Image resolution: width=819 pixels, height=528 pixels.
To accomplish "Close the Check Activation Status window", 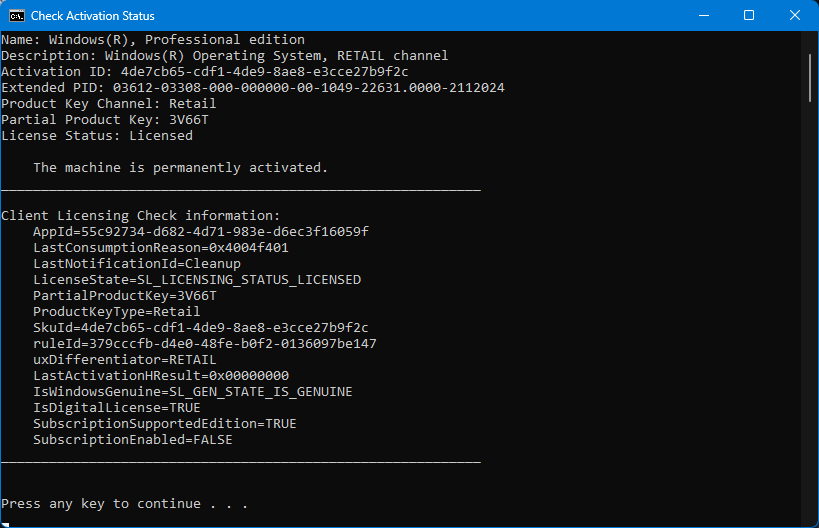I will (794, 16).
